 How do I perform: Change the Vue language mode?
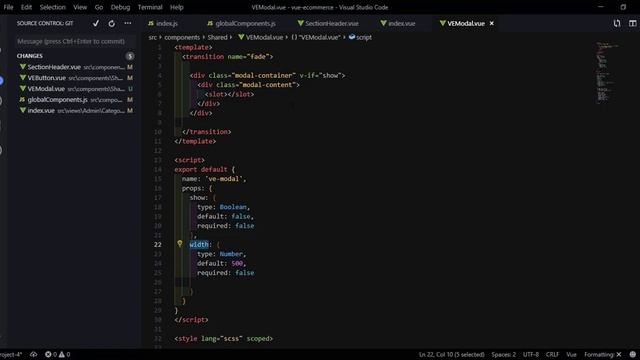(x=571, y=354)
